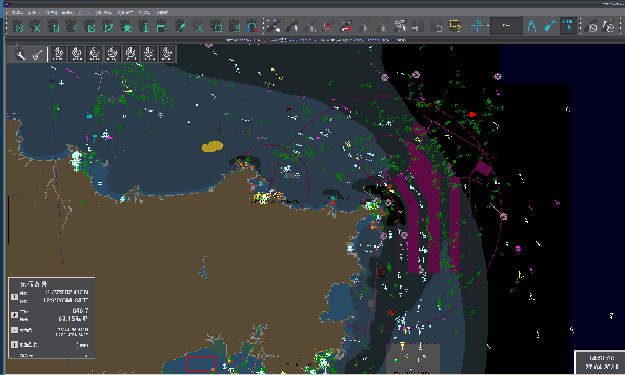Viewport: 625px width, 375px height.
Task: Click the wrench settings icon in map toolbar
Action: click(20, 54)
